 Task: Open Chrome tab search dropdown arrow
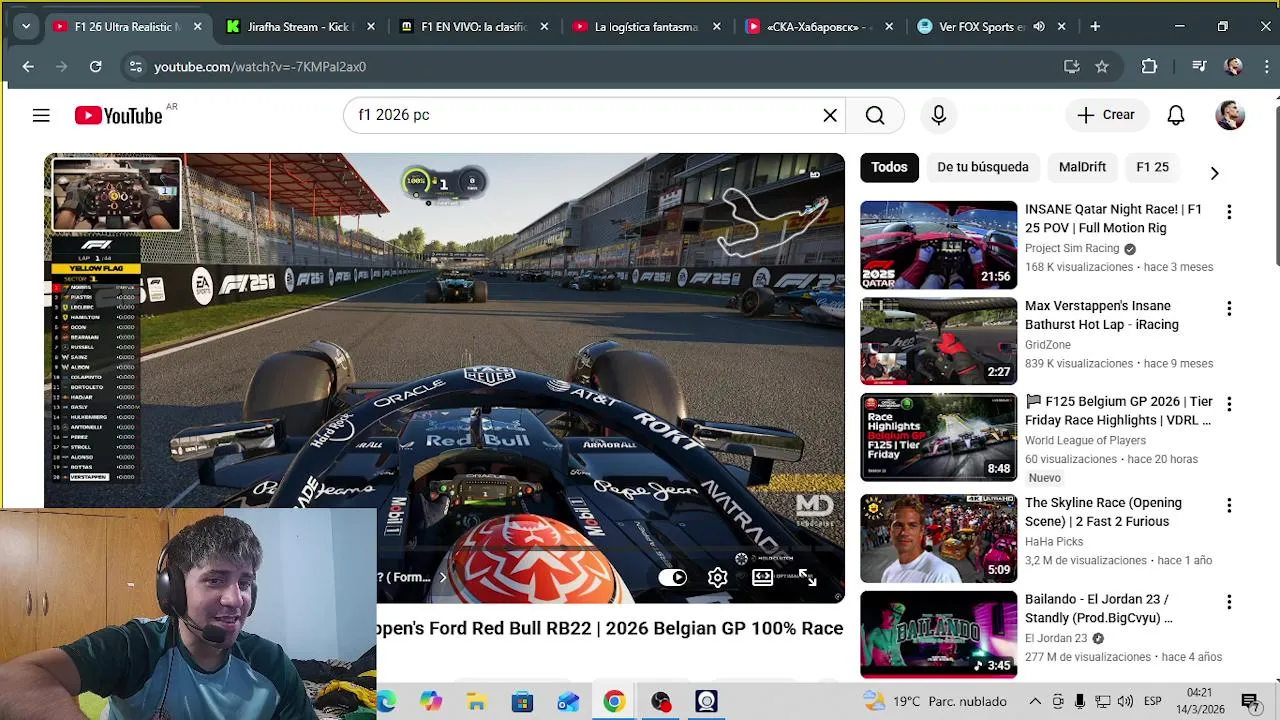25,27
